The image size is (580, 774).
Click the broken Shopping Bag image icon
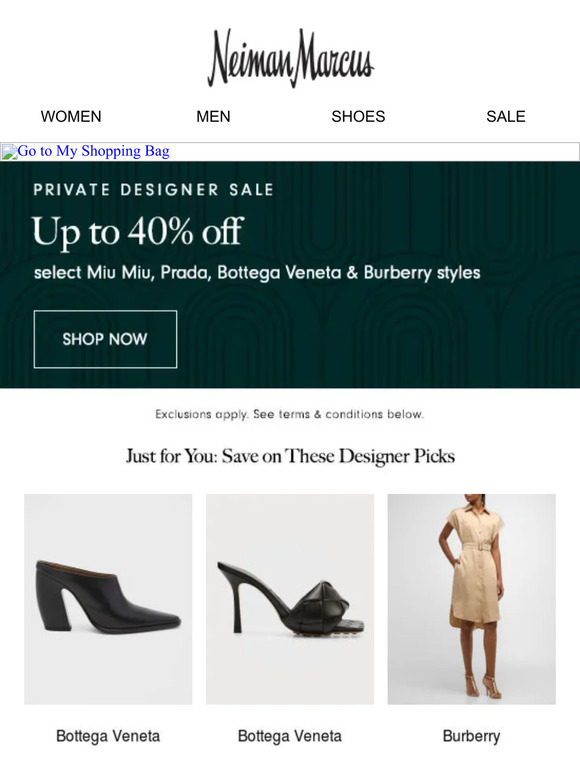click(9, 152)
